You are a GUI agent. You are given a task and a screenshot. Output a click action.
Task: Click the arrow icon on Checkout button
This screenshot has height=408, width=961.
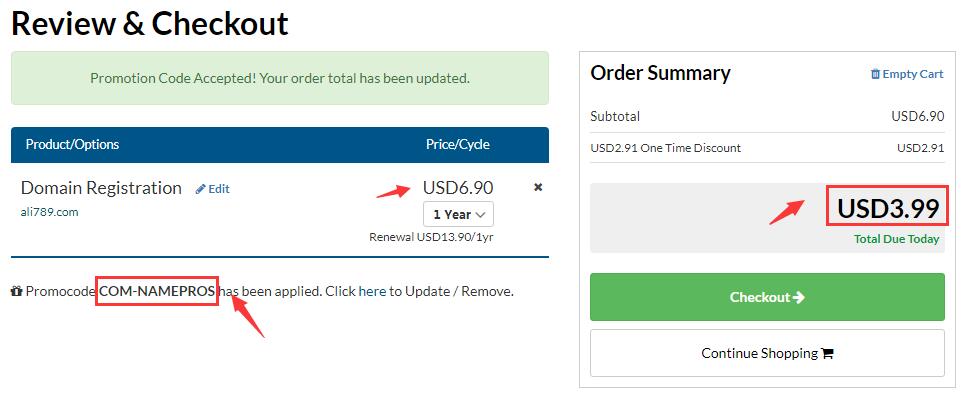click(x=798, y=297)
